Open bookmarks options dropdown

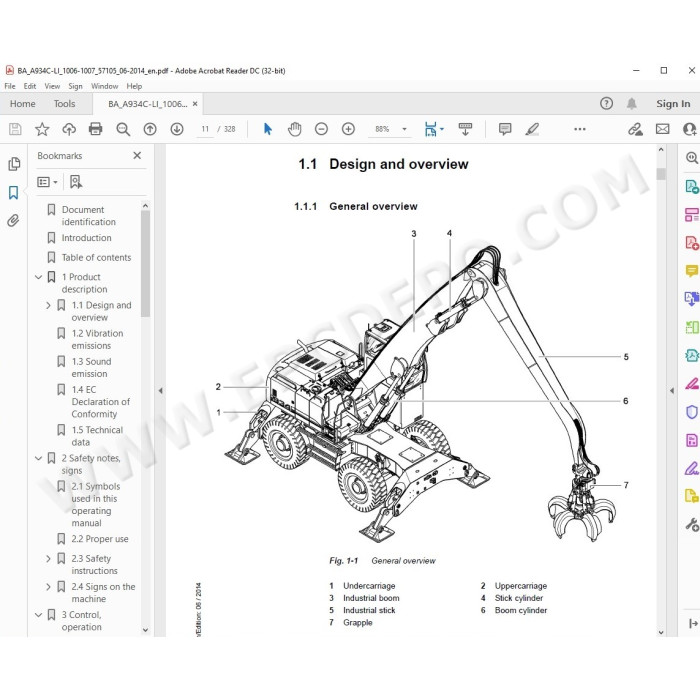tap(47, 182)
